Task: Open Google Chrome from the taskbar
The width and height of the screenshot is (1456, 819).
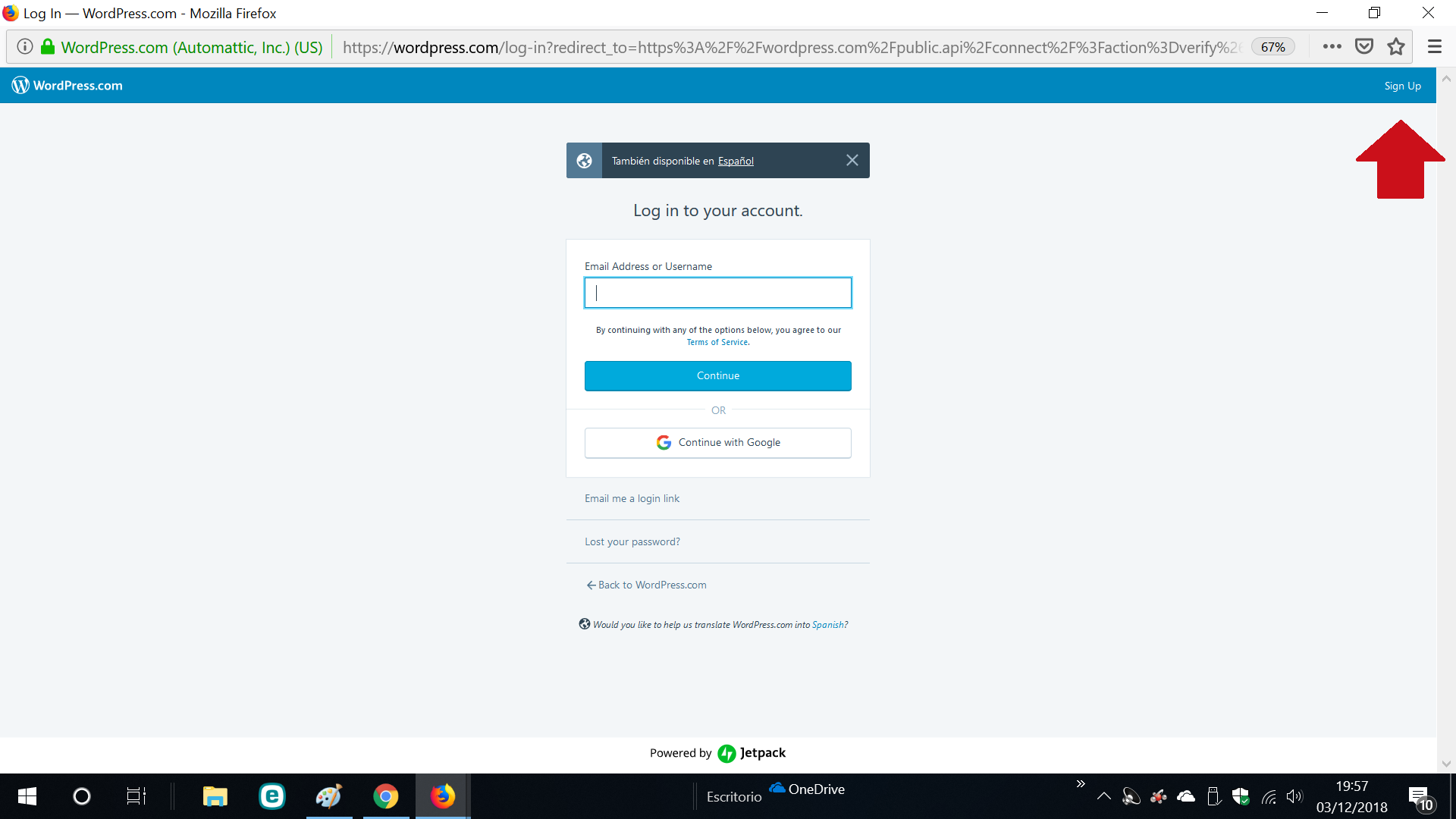Action: [385, 796]
